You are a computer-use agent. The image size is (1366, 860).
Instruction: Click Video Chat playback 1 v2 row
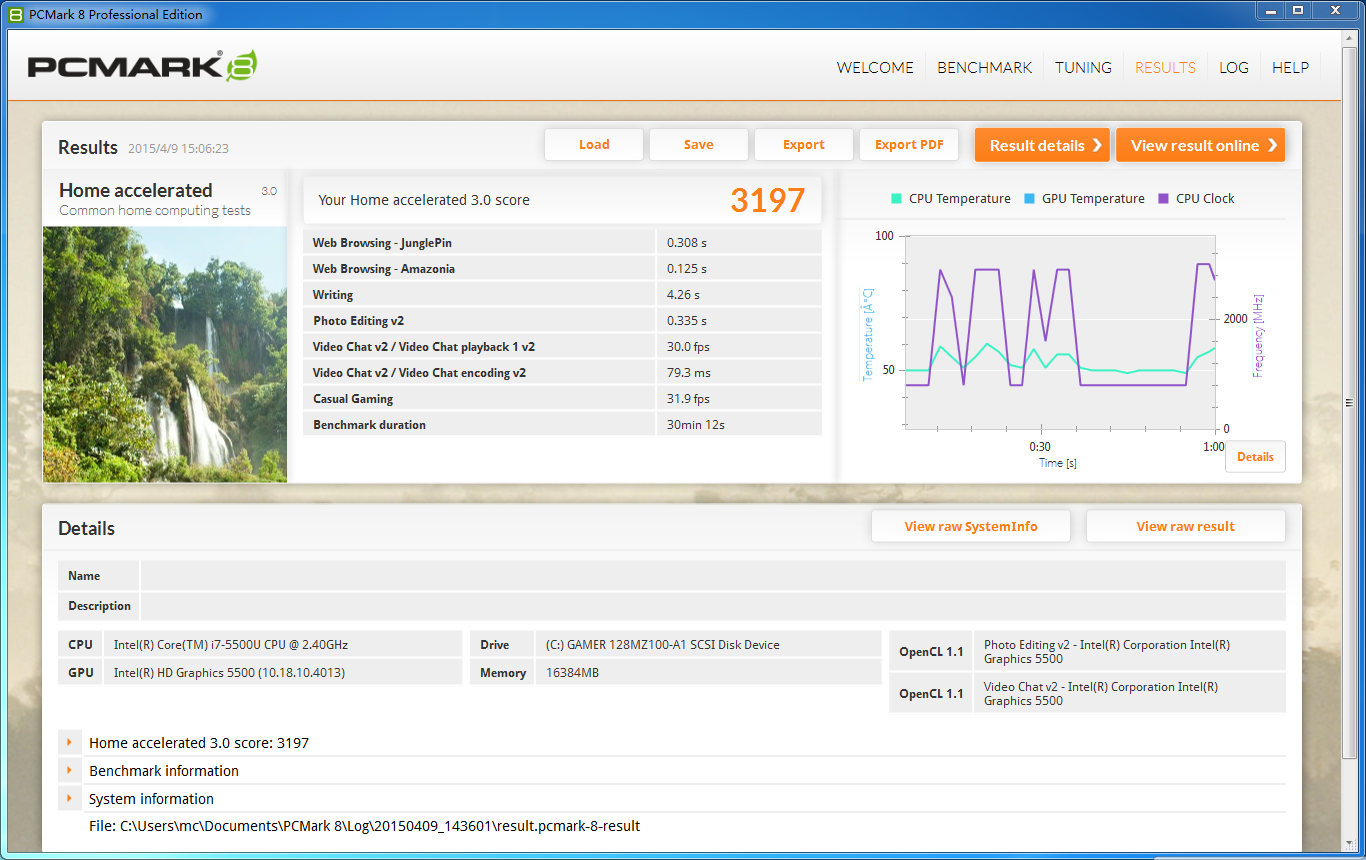(562, 346)
